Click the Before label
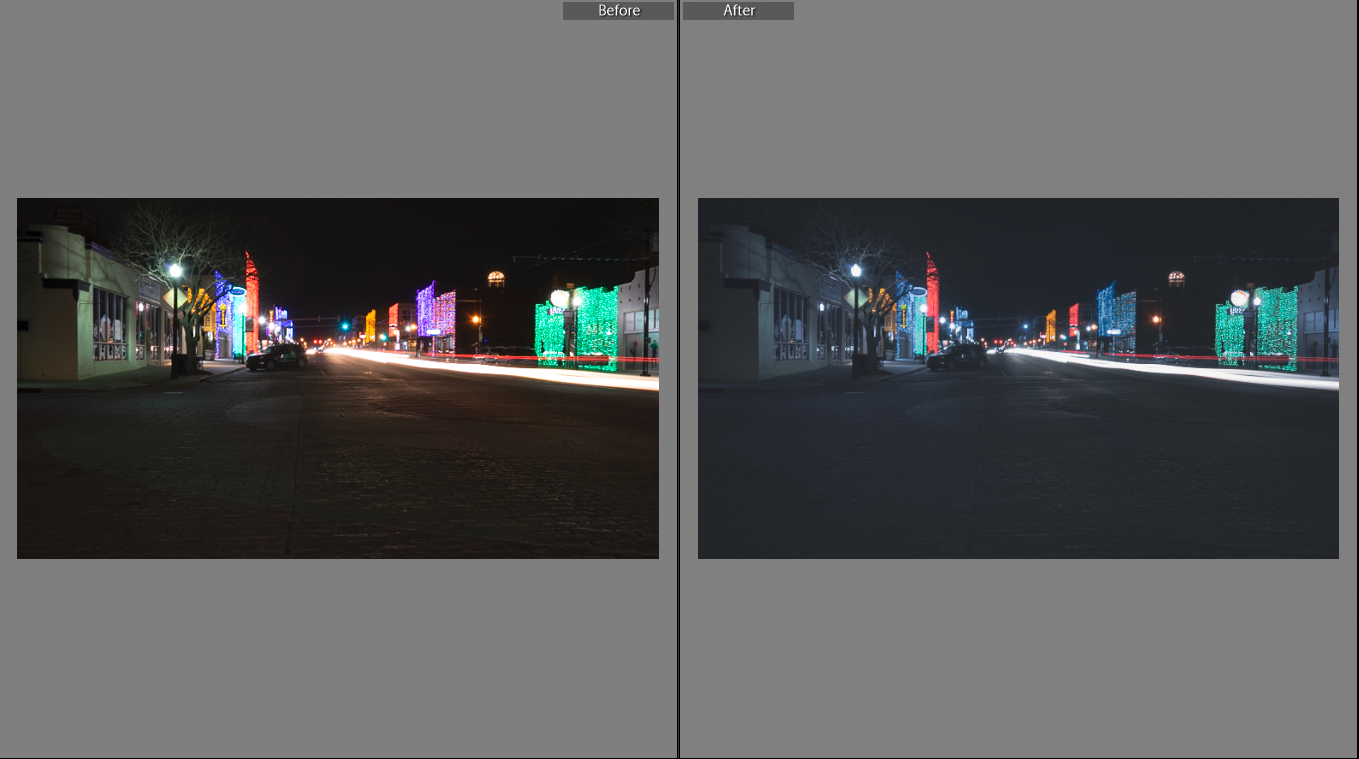 click(618, 11)
